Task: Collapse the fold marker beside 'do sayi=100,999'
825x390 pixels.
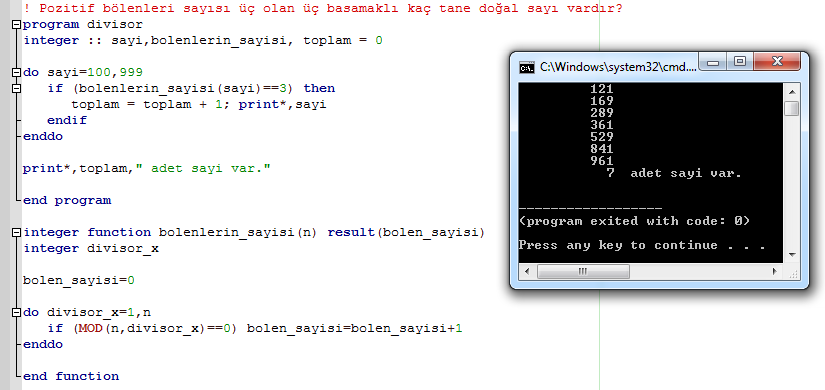Action: [17, 73]
